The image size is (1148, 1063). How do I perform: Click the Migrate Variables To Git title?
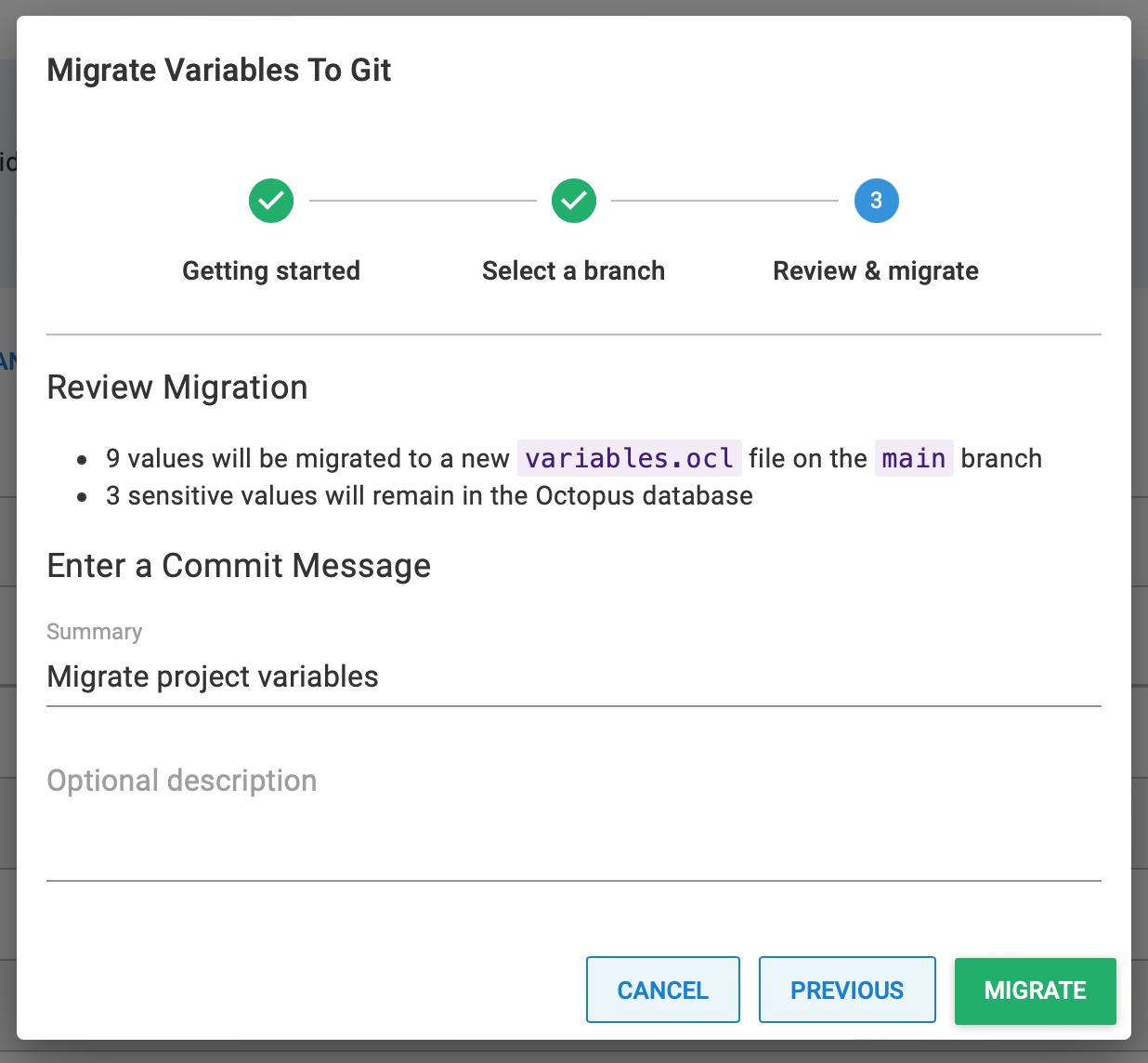219,70
